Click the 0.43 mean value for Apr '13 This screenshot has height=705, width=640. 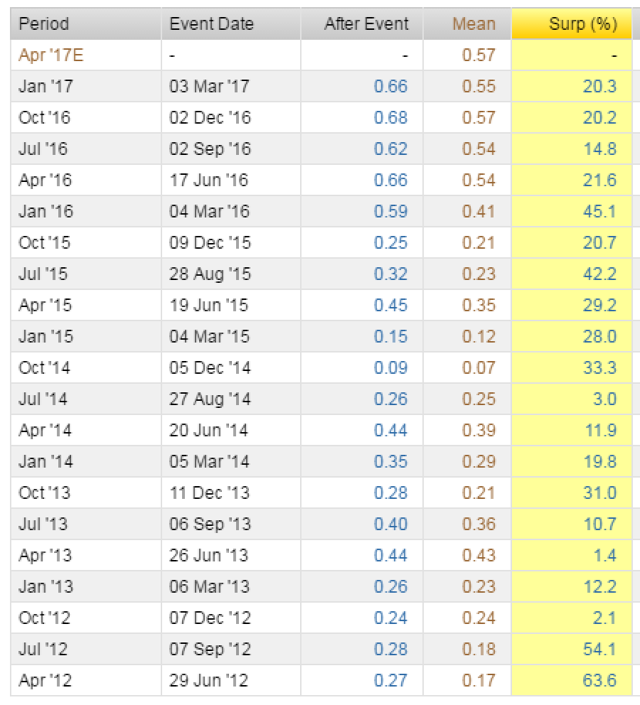(x=478, y=556)
